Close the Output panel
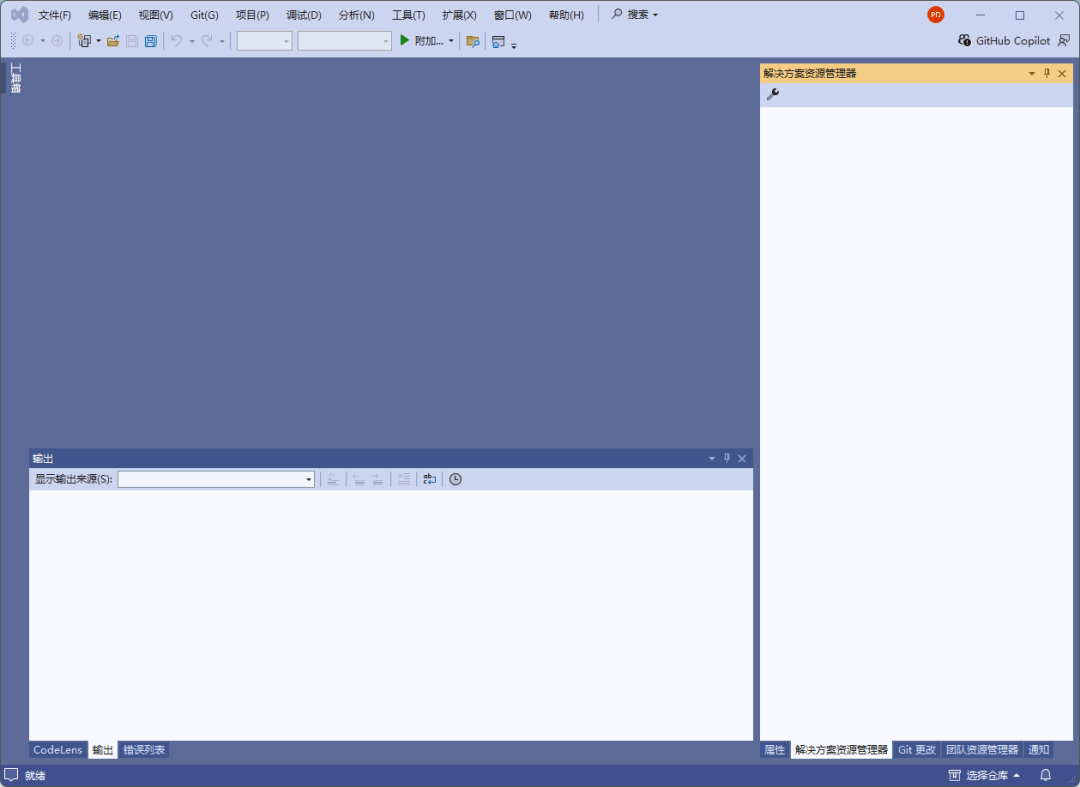This screenshot has height=787, width=1080. (x=742, y=459)
